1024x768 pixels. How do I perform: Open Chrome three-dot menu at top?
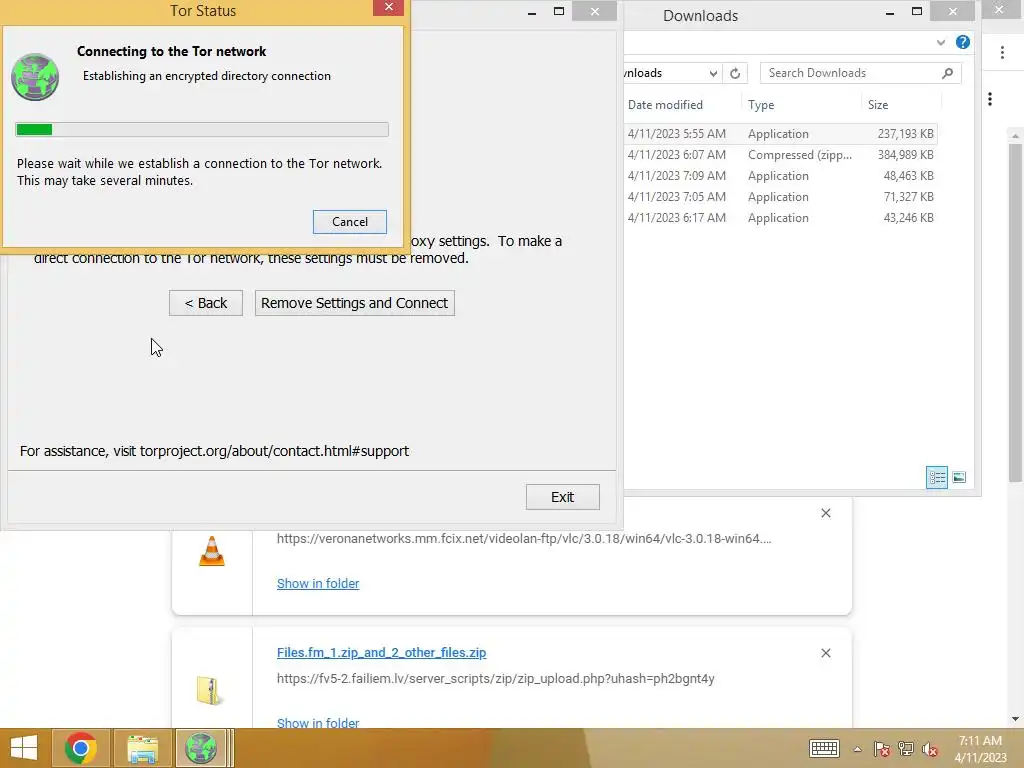1002,53
